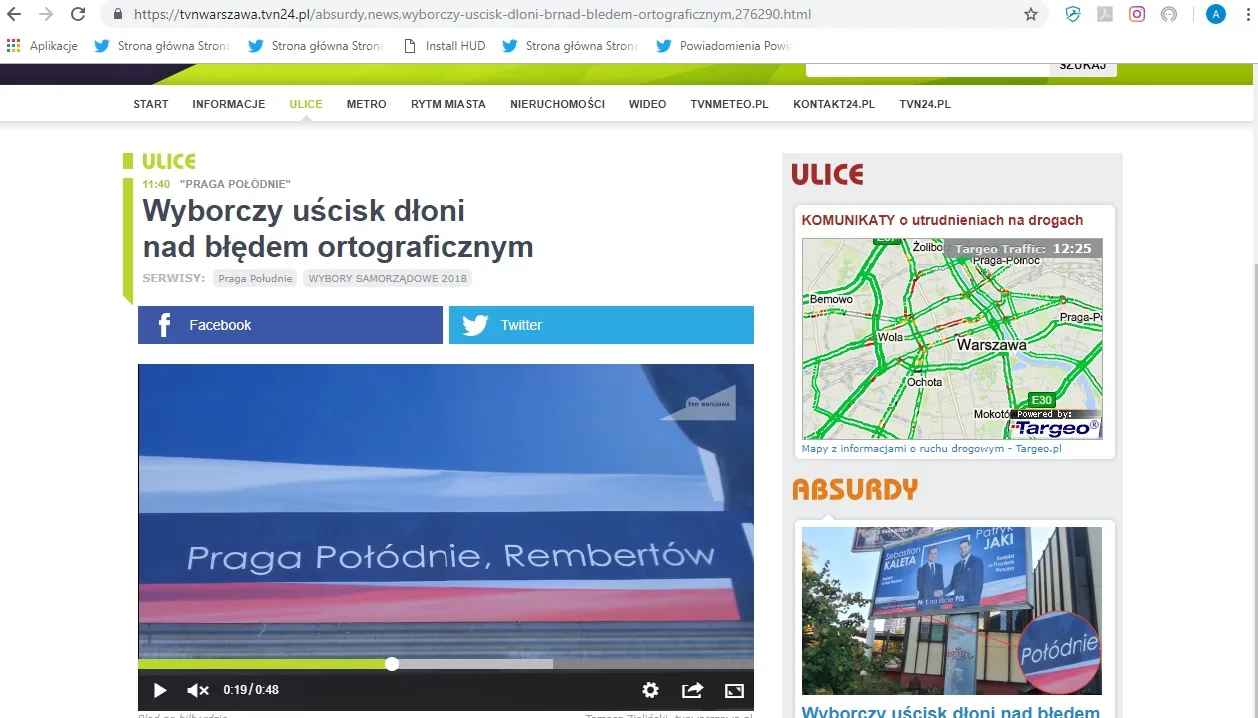1258x718 pixels.
Task: Open video settings gear
Action: coord(650,690)
